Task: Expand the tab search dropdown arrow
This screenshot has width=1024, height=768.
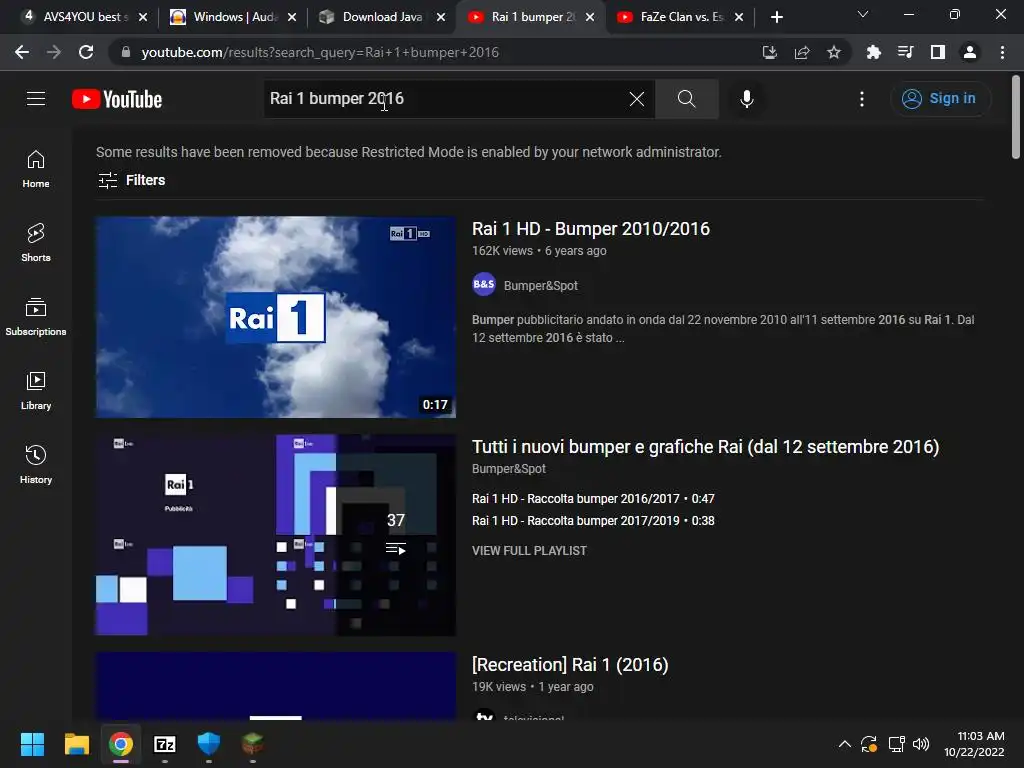Action: 863,14
